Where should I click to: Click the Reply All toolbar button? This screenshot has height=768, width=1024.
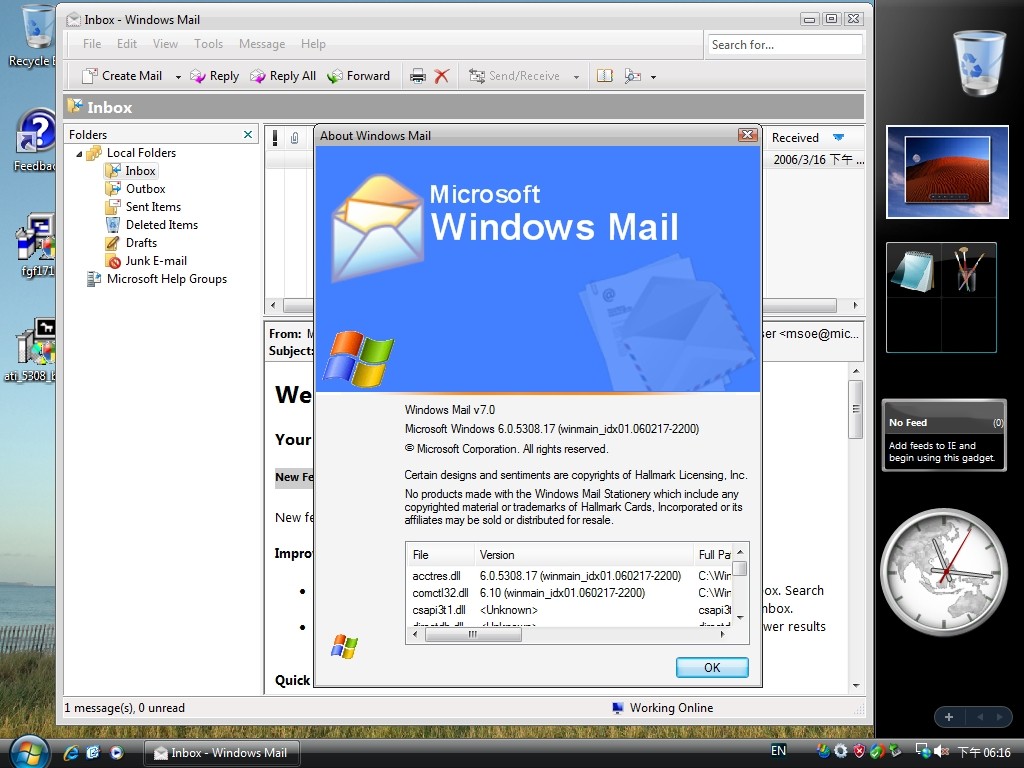(x=283, y=76)
